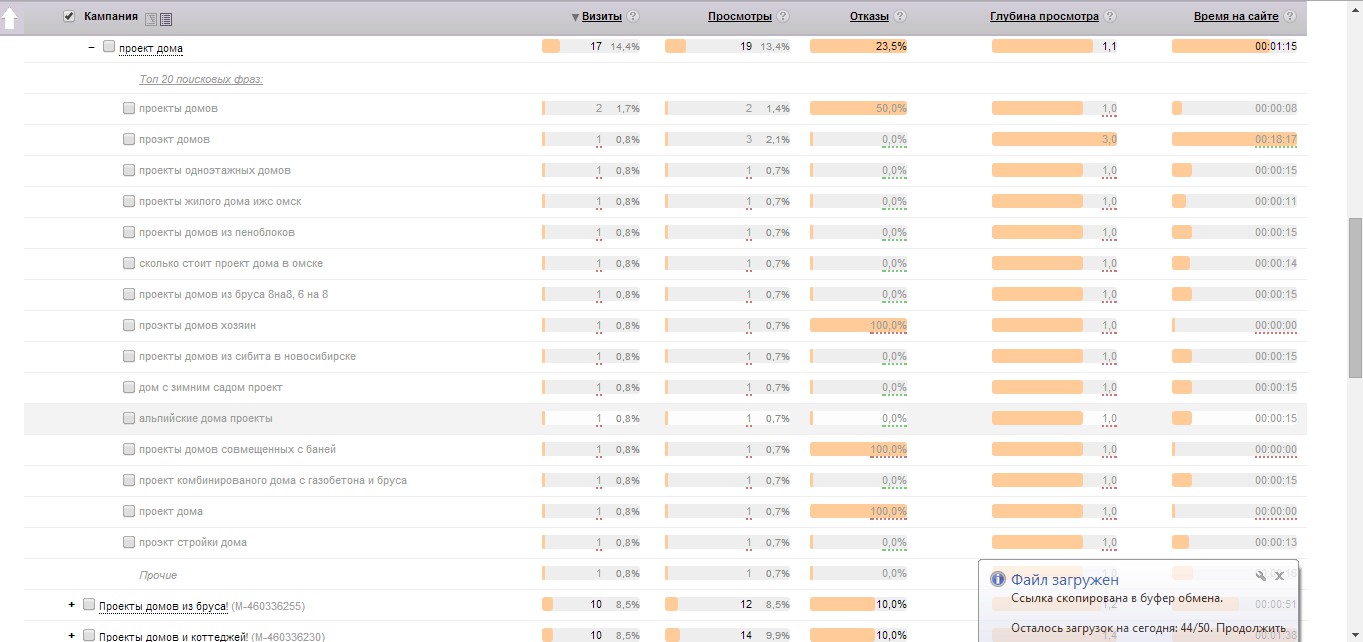This screenshot has width=1363, height=642.
Task: Collapse the проект дома campaign row
Action: click(x=91, y=47)
